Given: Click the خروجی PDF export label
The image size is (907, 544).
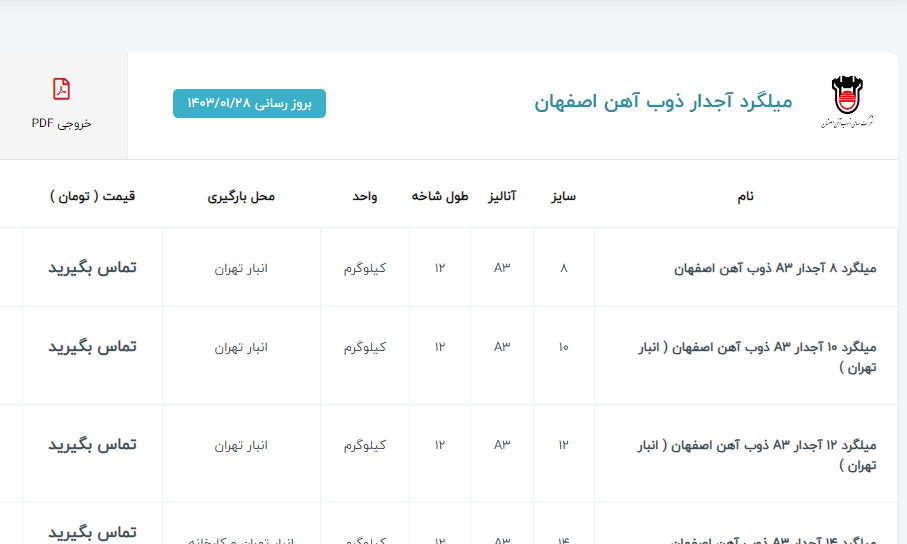Looking at the screenshot, I should pos(62,124).
